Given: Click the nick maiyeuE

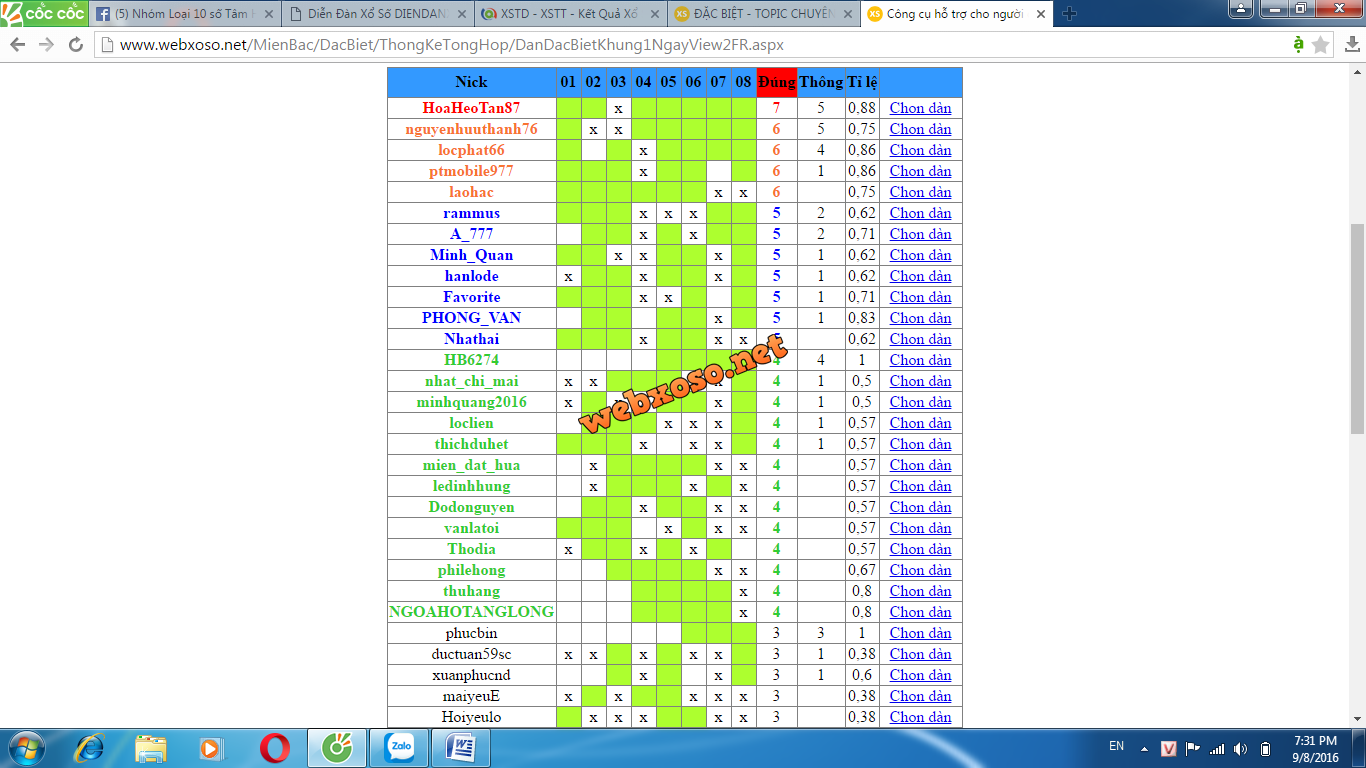Looking at the screenshot, I should tap(471, 696).
